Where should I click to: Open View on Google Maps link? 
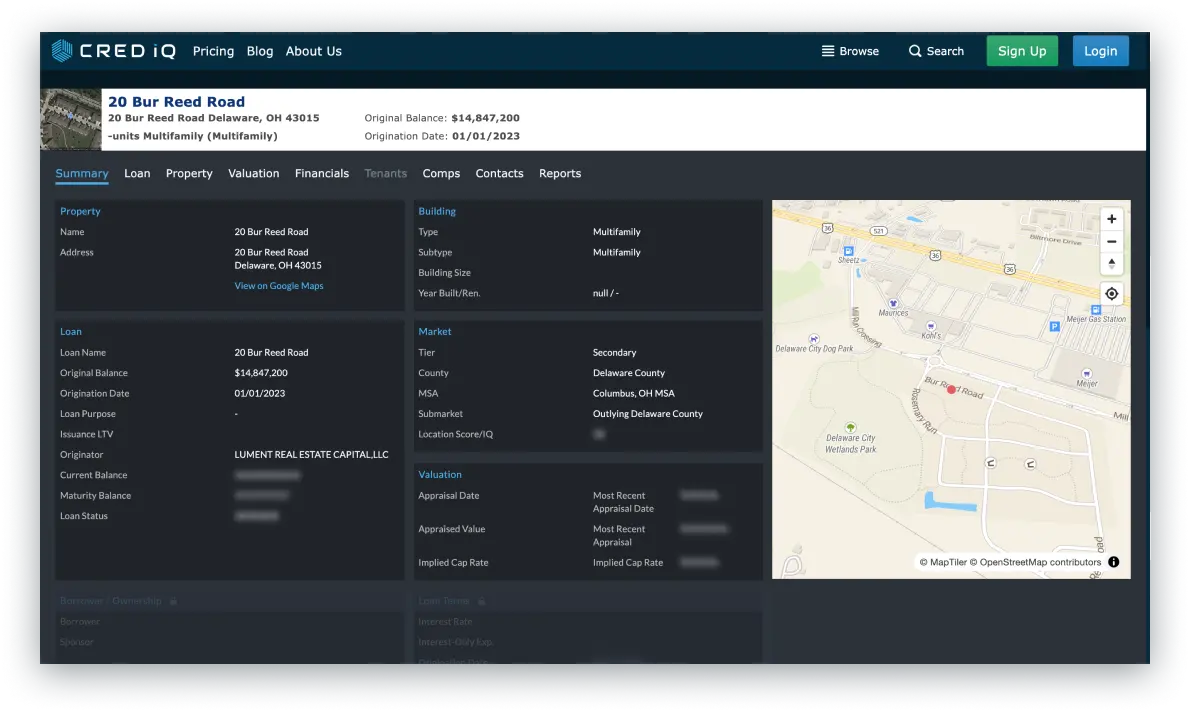pyautogui.click(x=279, y=286)
